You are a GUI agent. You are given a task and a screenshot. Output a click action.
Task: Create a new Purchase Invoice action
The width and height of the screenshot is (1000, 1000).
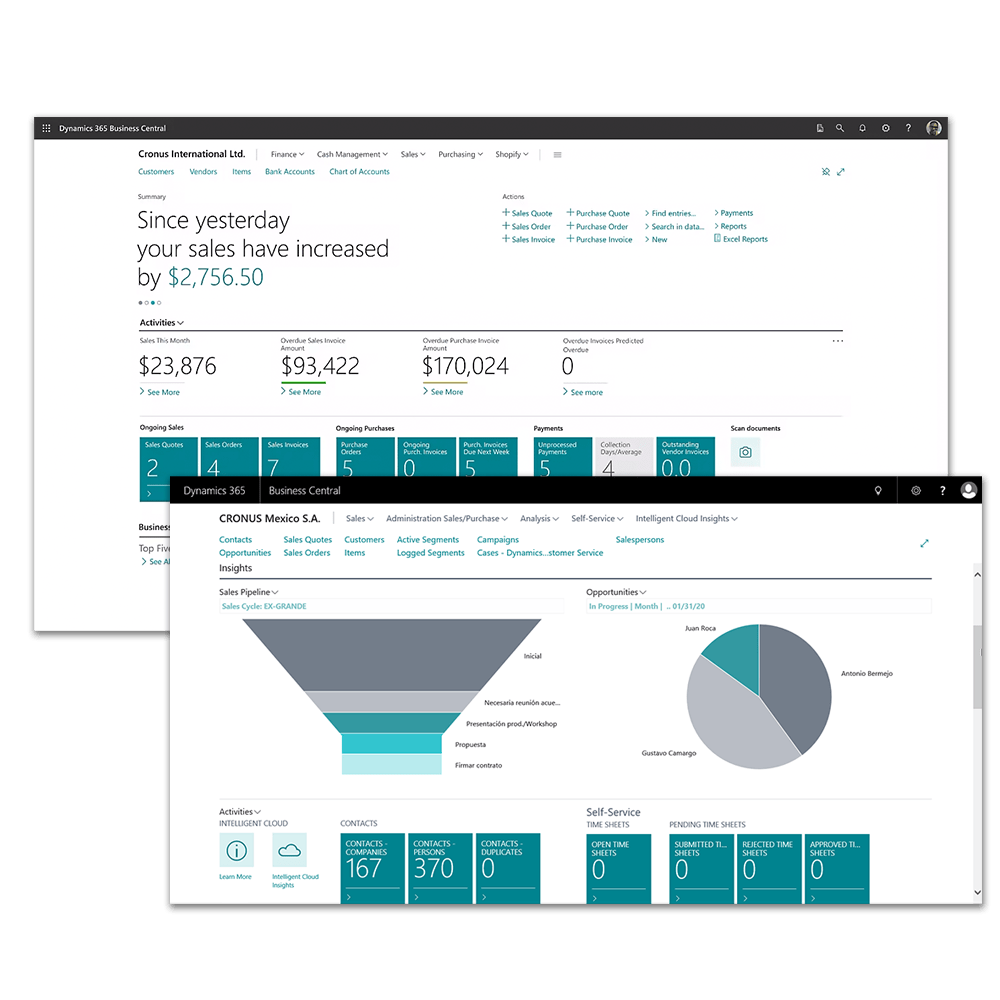(599, 239)
